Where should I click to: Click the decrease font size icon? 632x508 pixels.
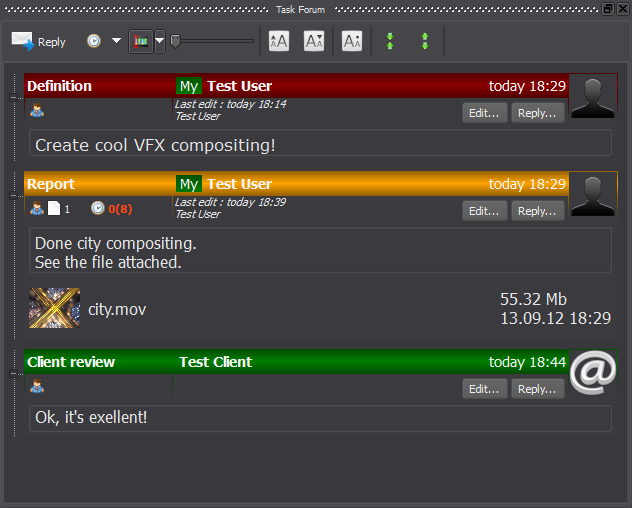pyautogui.click(x=314, y=41)
